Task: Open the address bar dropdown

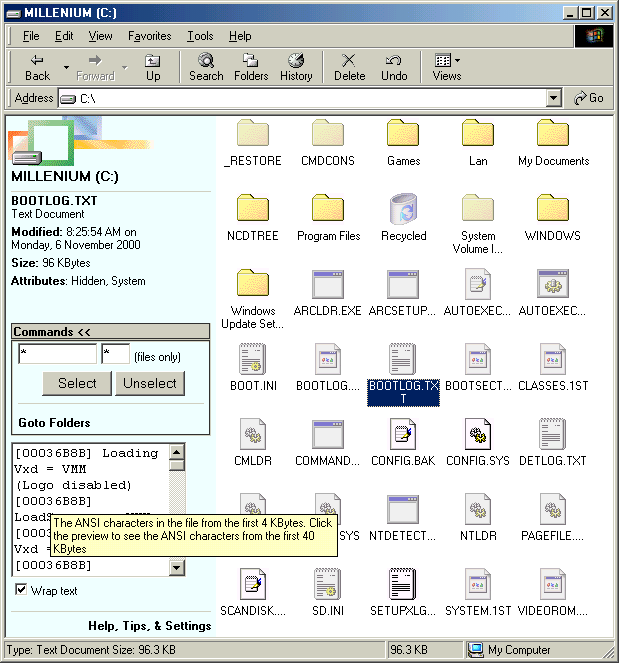Action: 554,98
